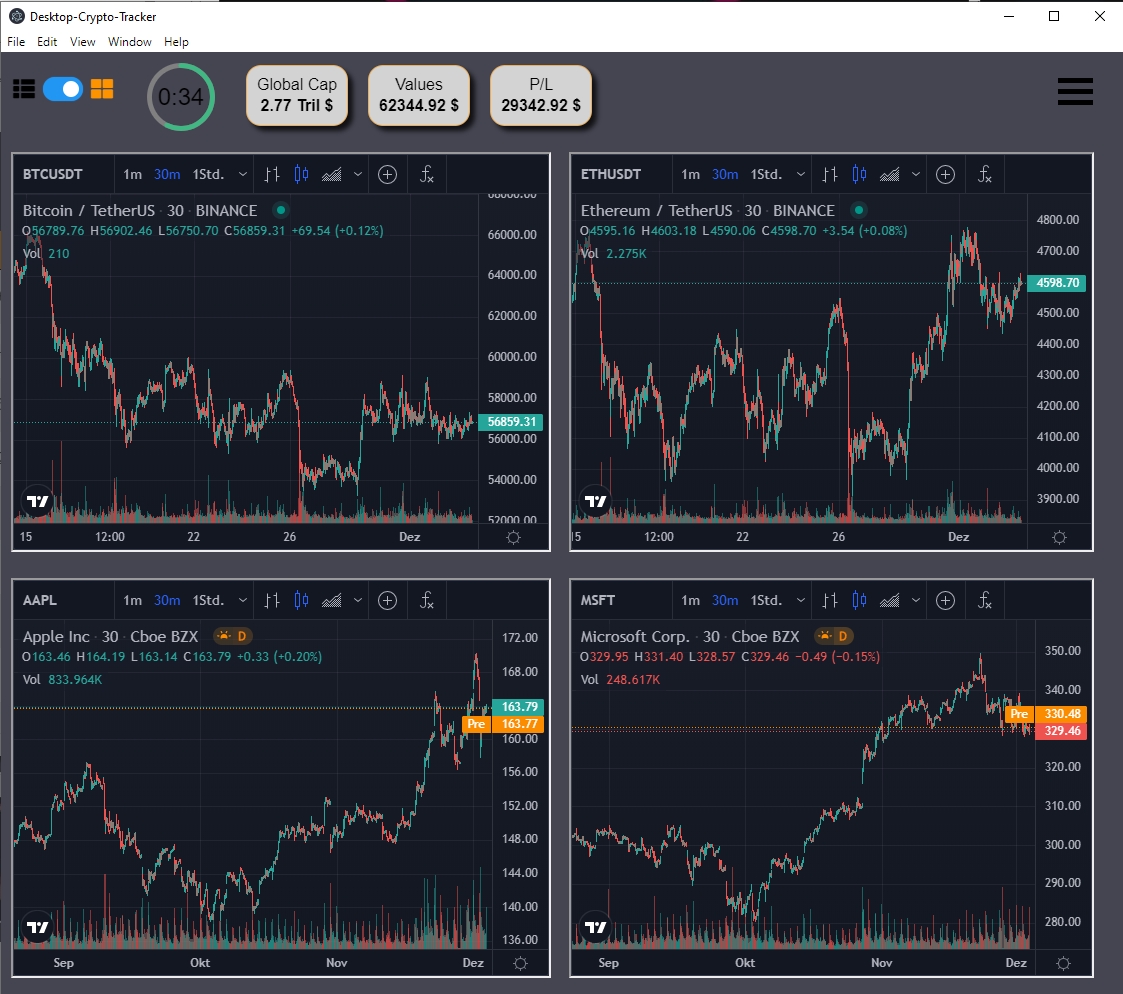The image size is (1123, 994).
Task: Open the hamburger menu
Action: [x=1075, y=91]
